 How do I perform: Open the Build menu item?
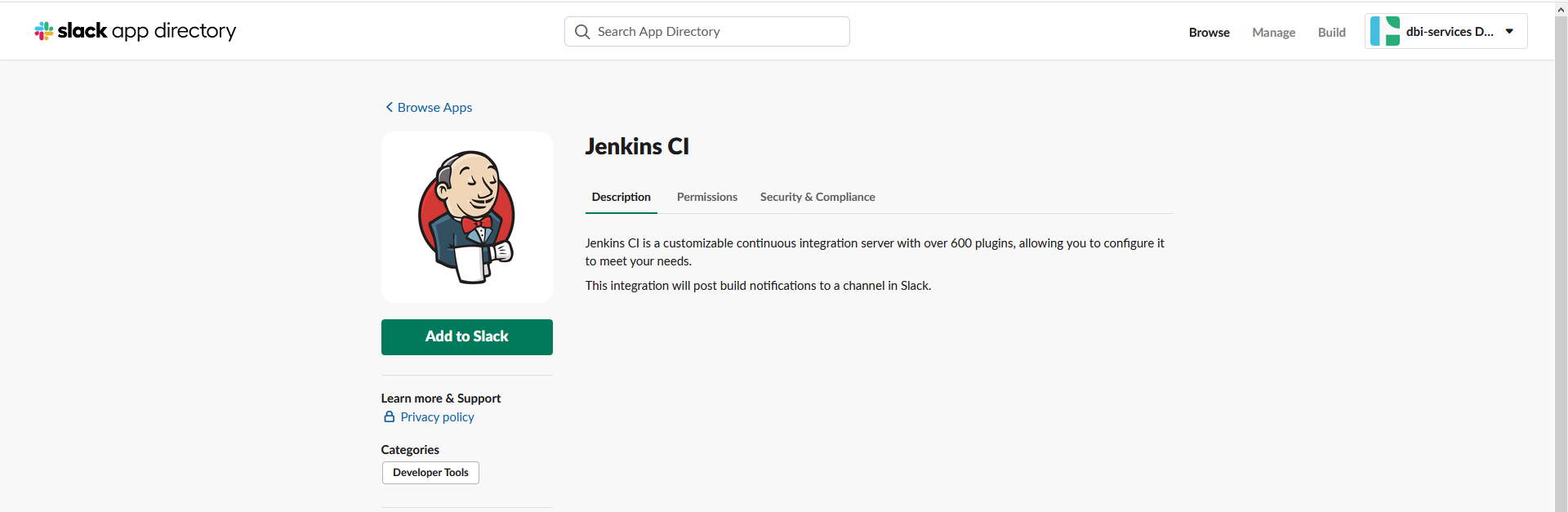(1331, 33)
